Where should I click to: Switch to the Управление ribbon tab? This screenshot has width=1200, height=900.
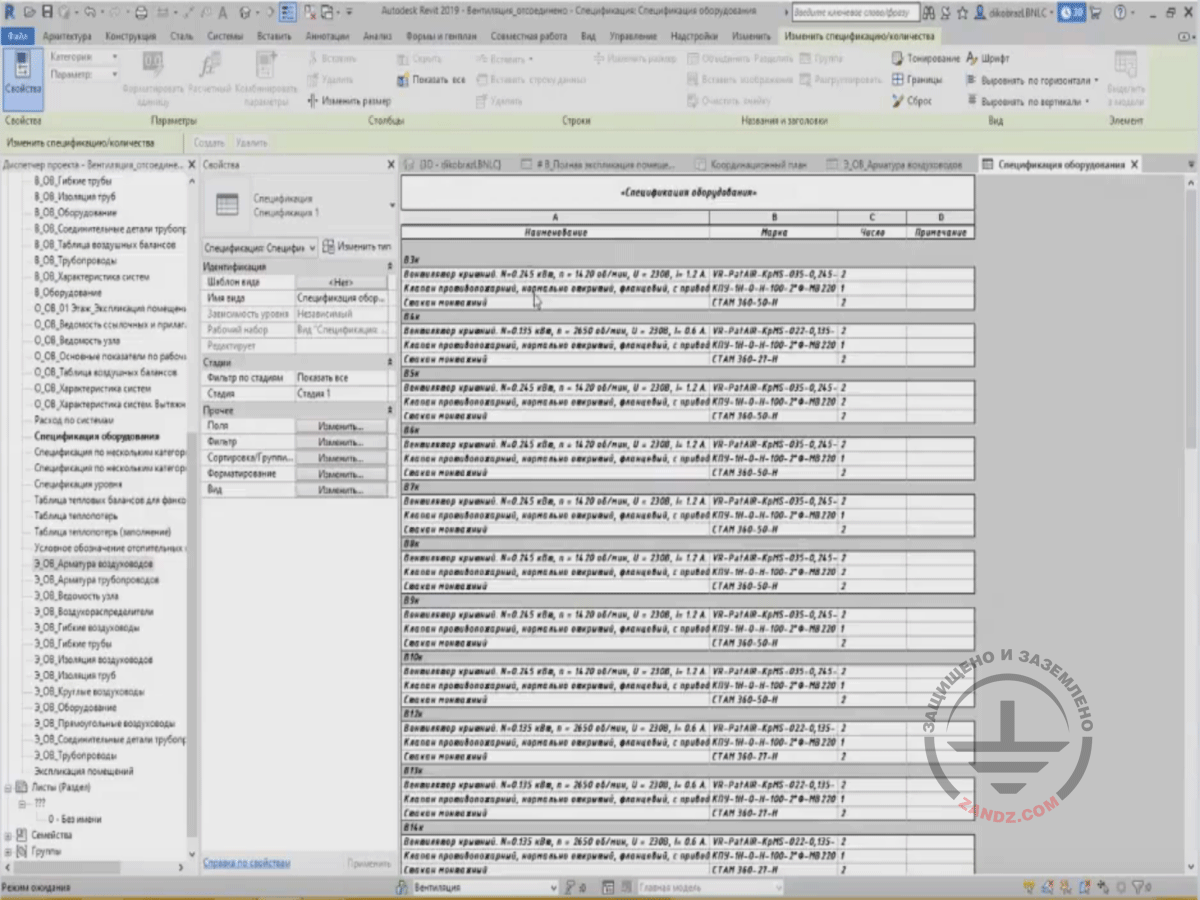pos(631,36)
